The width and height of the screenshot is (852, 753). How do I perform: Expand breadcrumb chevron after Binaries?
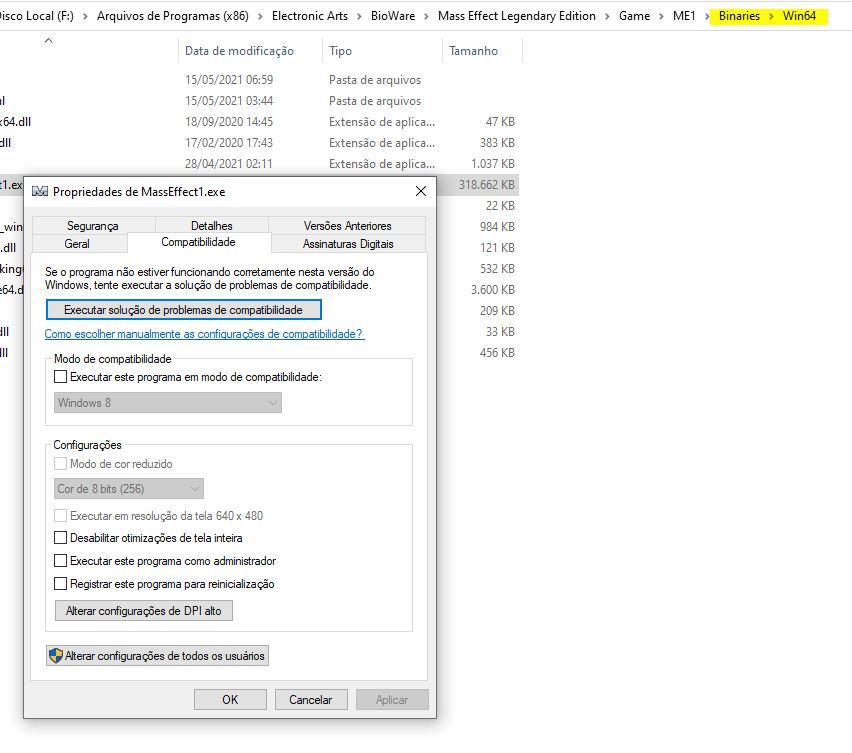point(772,16)
